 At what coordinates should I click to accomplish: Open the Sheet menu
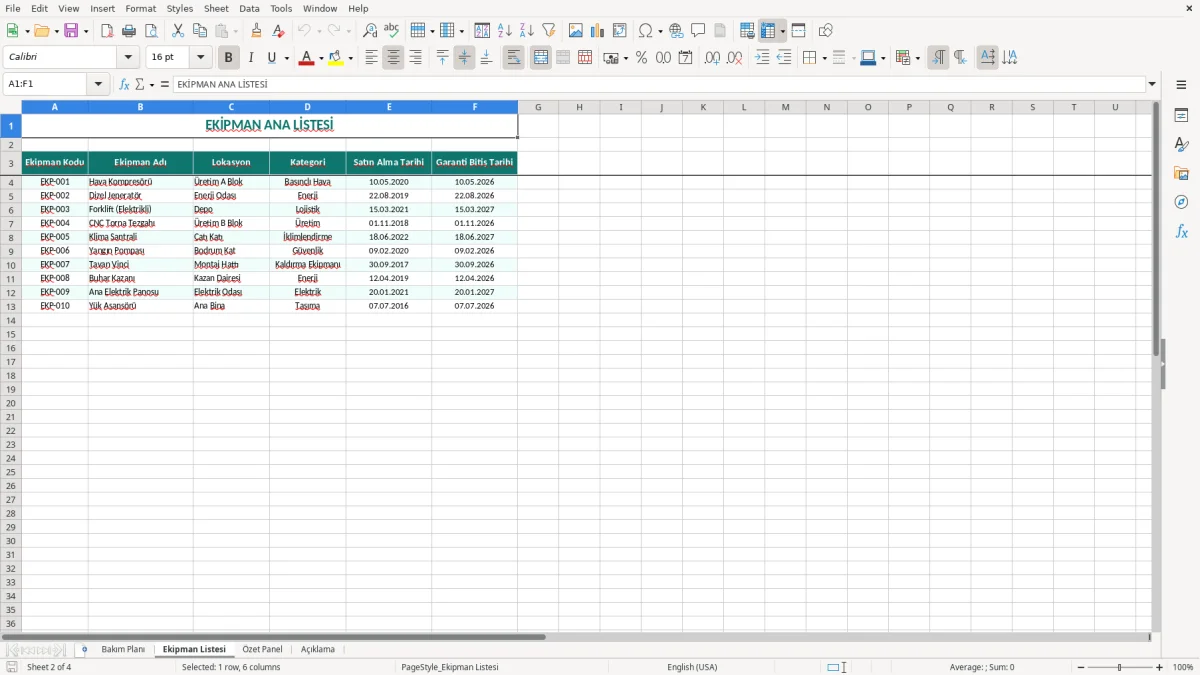point(216,8)
